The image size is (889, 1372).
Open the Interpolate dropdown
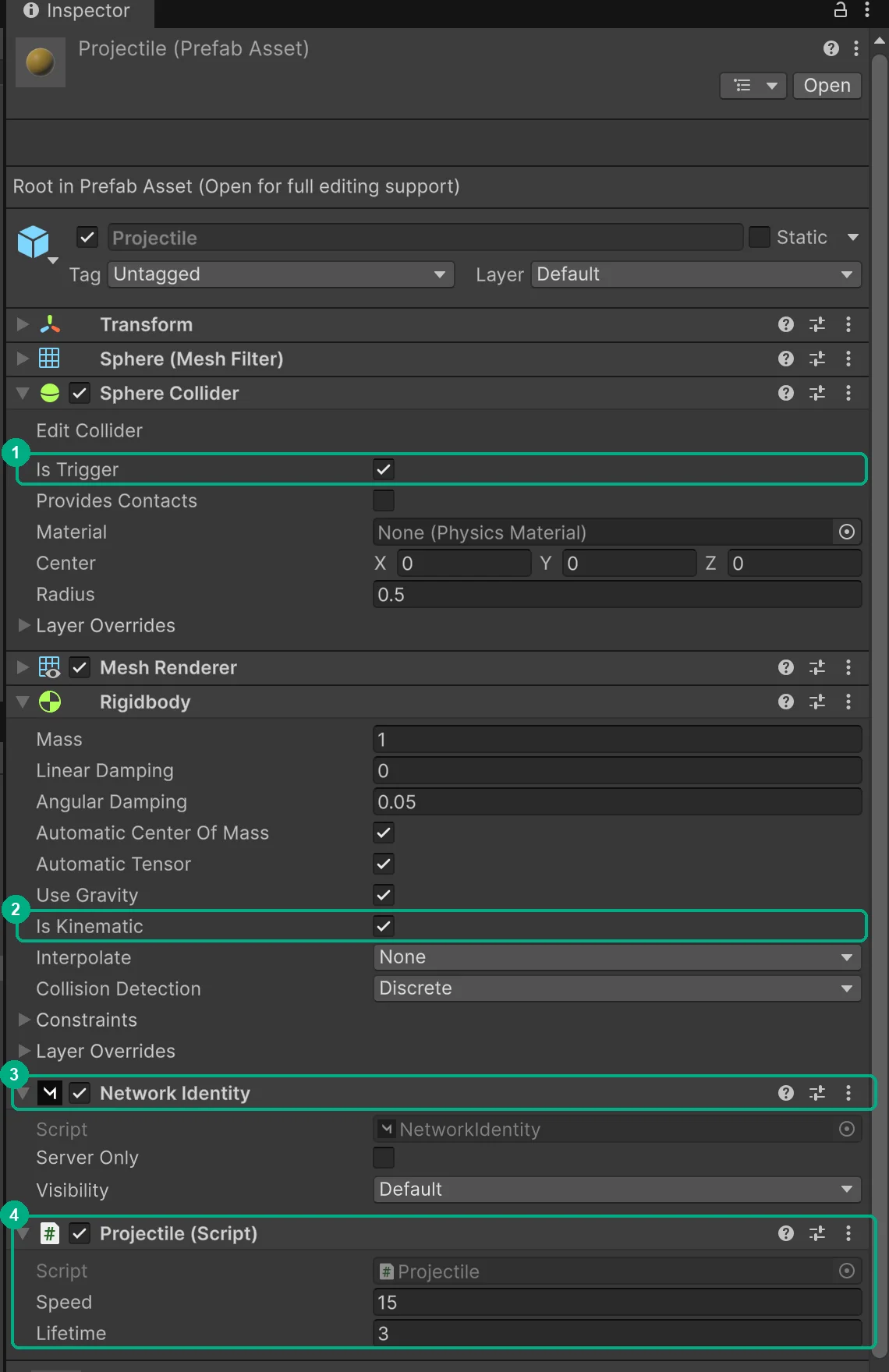pyautogui.click(x=618, y=957)
